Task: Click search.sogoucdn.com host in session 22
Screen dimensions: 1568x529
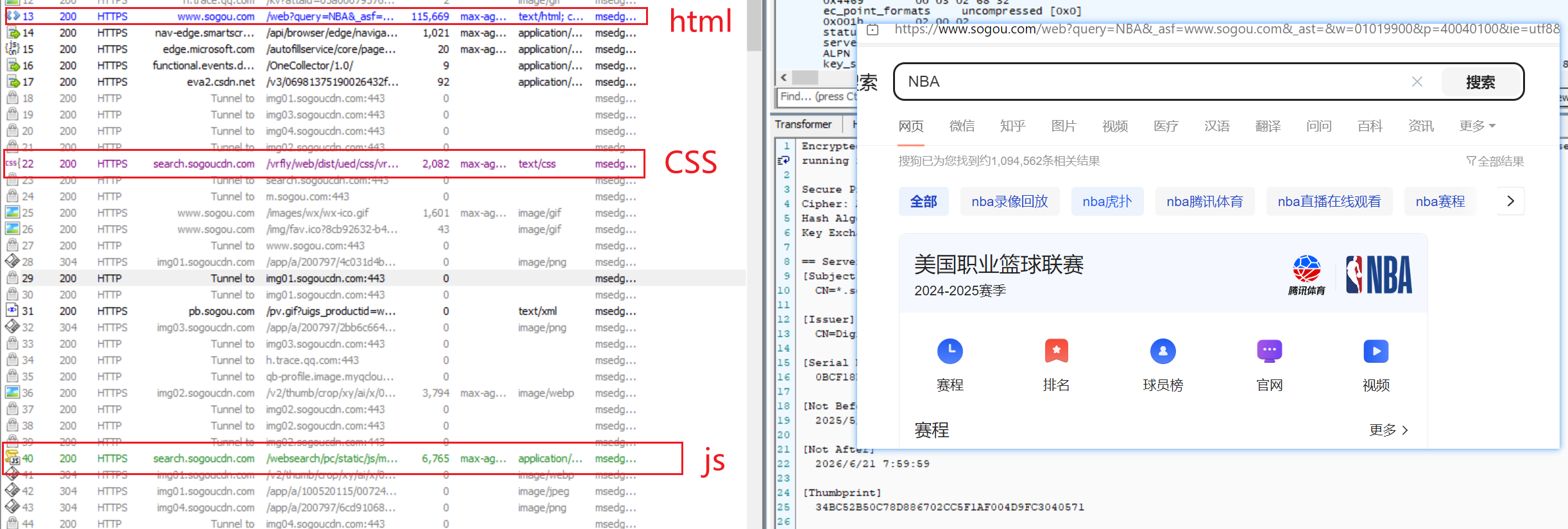Action: [203, 164]
